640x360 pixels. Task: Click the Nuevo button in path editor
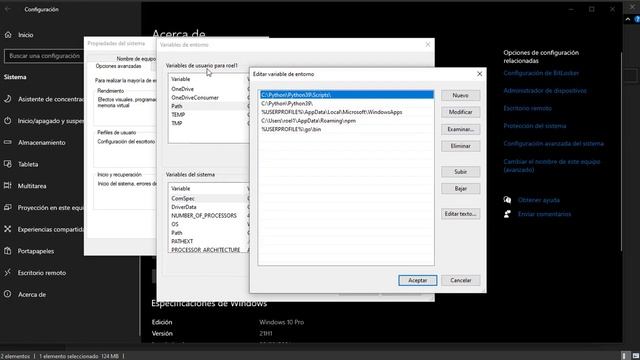tap(460, 96)
